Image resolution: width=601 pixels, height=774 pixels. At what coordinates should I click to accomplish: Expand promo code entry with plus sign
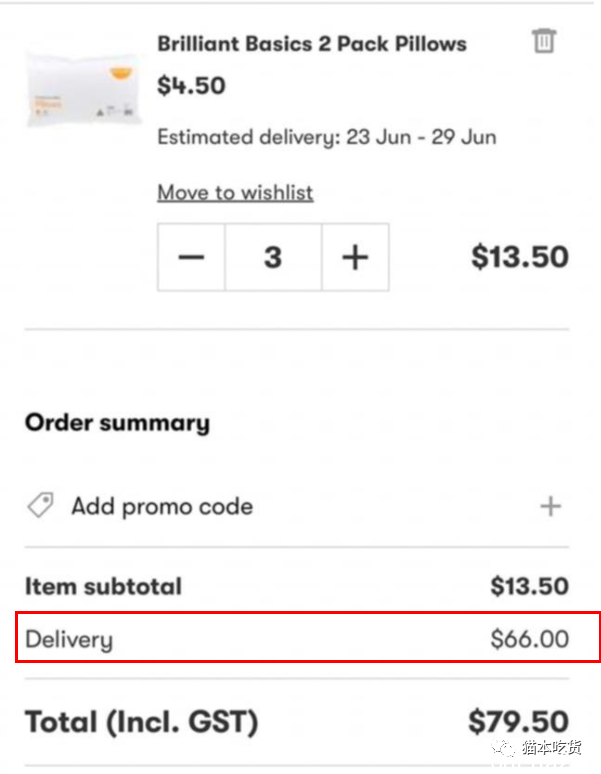click(550, 506)
